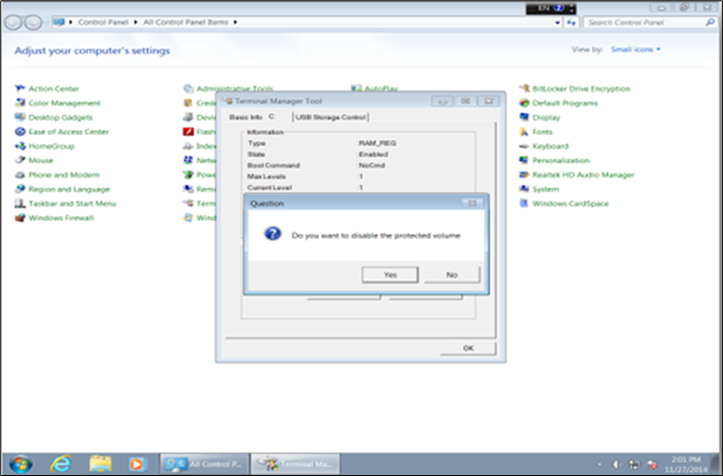
Task: Expand the address bar history dropdown arrow
Action: pyautogui.click(x=559, y=20)
